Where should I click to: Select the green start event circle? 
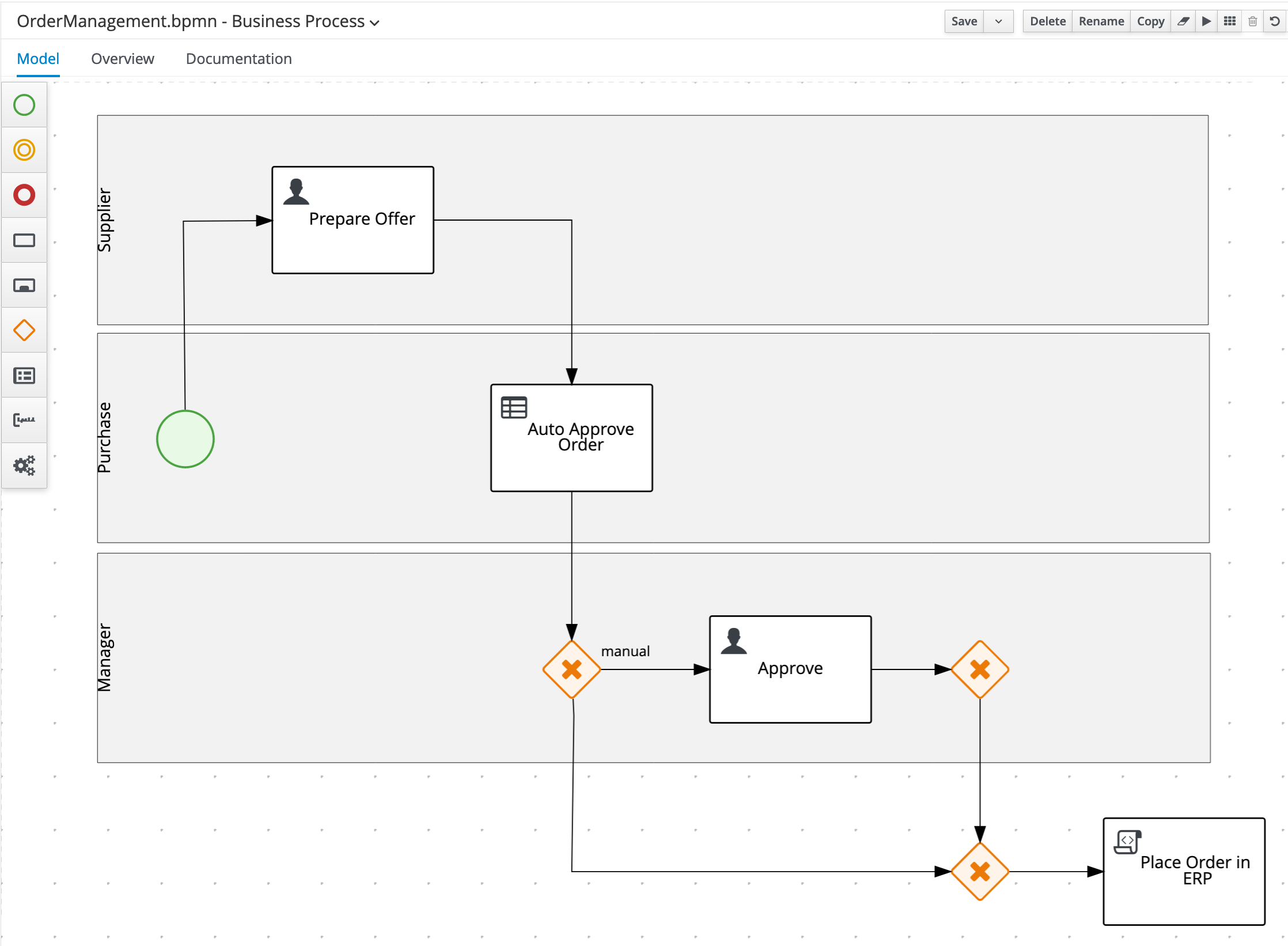click(185, 439)
